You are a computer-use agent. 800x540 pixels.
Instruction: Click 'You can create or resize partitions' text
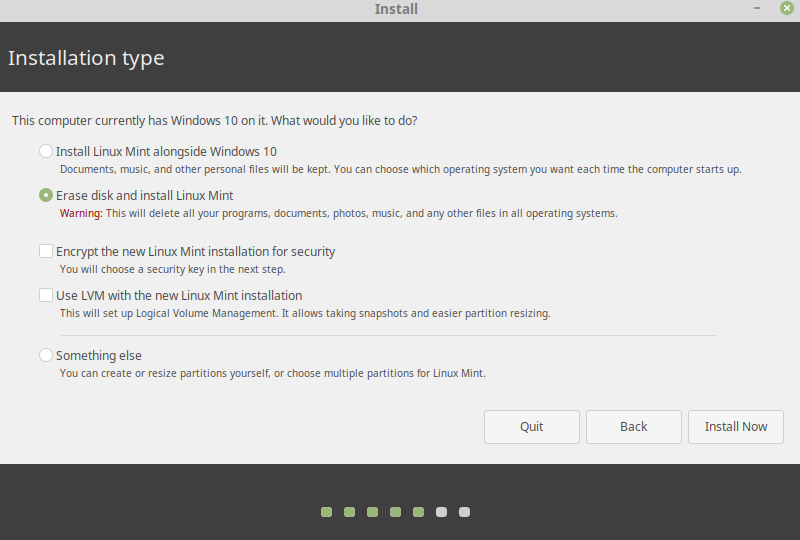coord(272,373)
